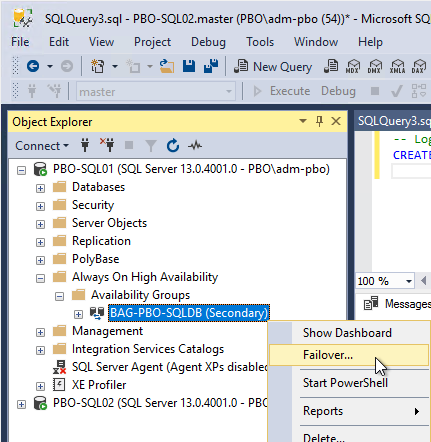Expand the Databases folder
This screenshot has width=431, height=442.
[x=40, y=188]
